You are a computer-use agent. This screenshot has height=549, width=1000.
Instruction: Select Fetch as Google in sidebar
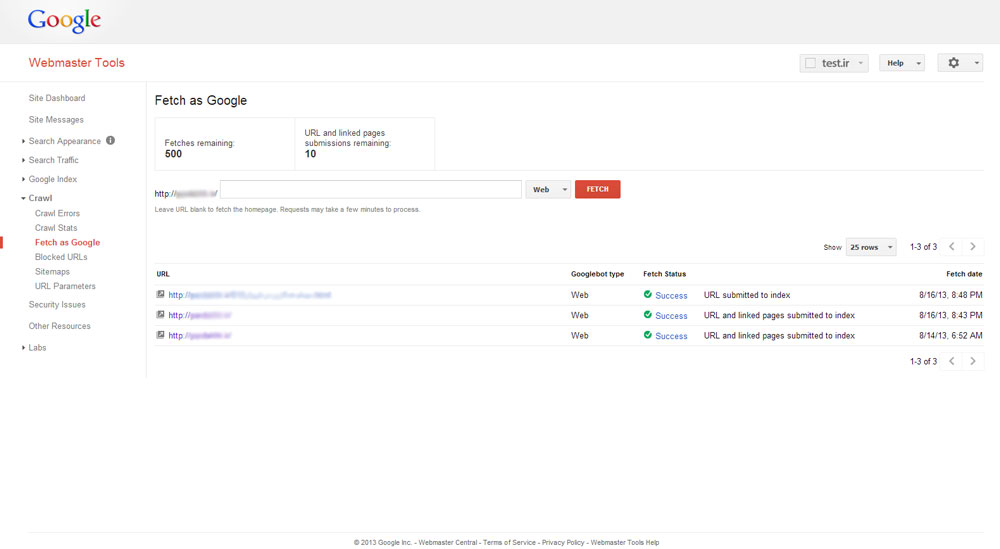click(68, 242)
